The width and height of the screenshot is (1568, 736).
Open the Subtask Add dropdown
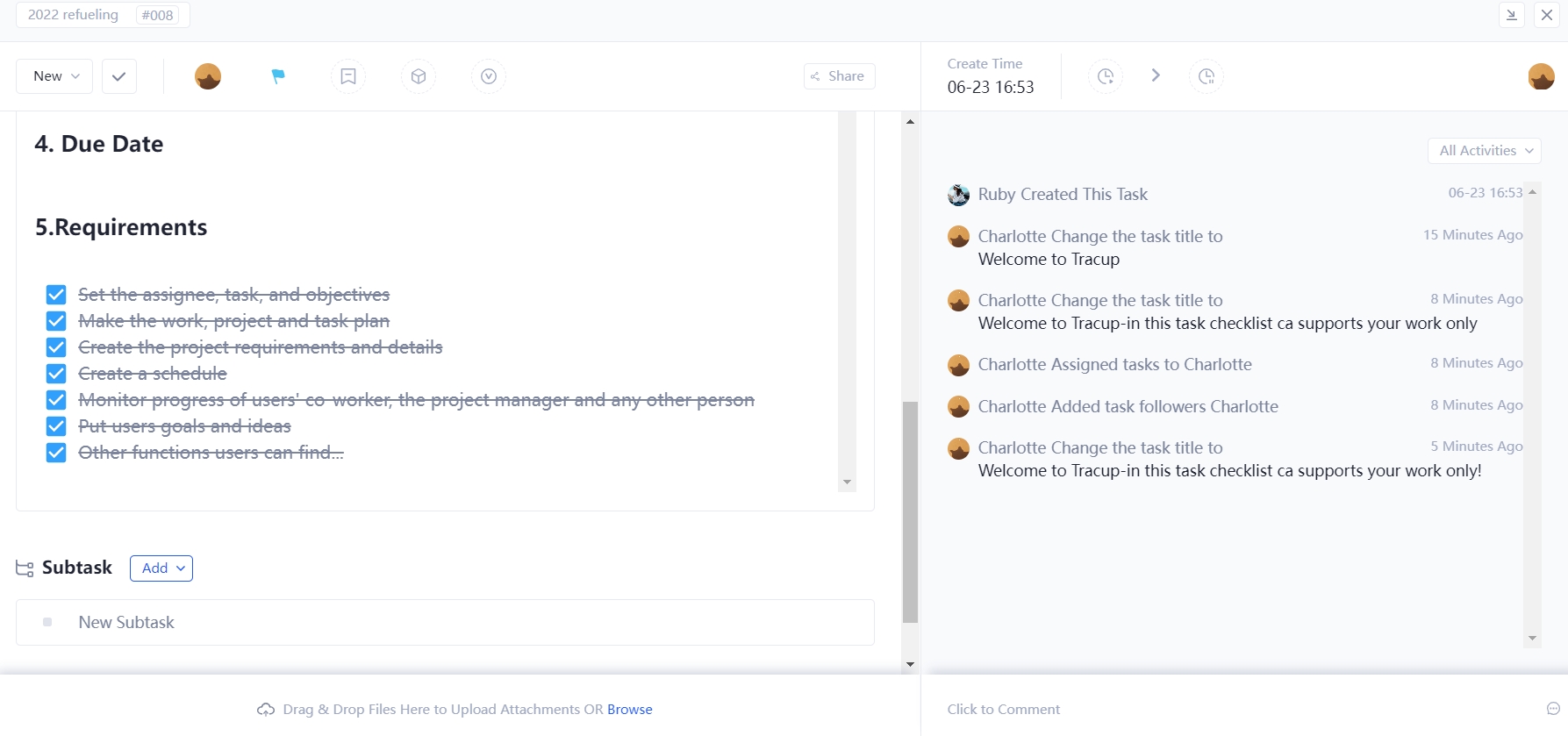pos(161,568)
